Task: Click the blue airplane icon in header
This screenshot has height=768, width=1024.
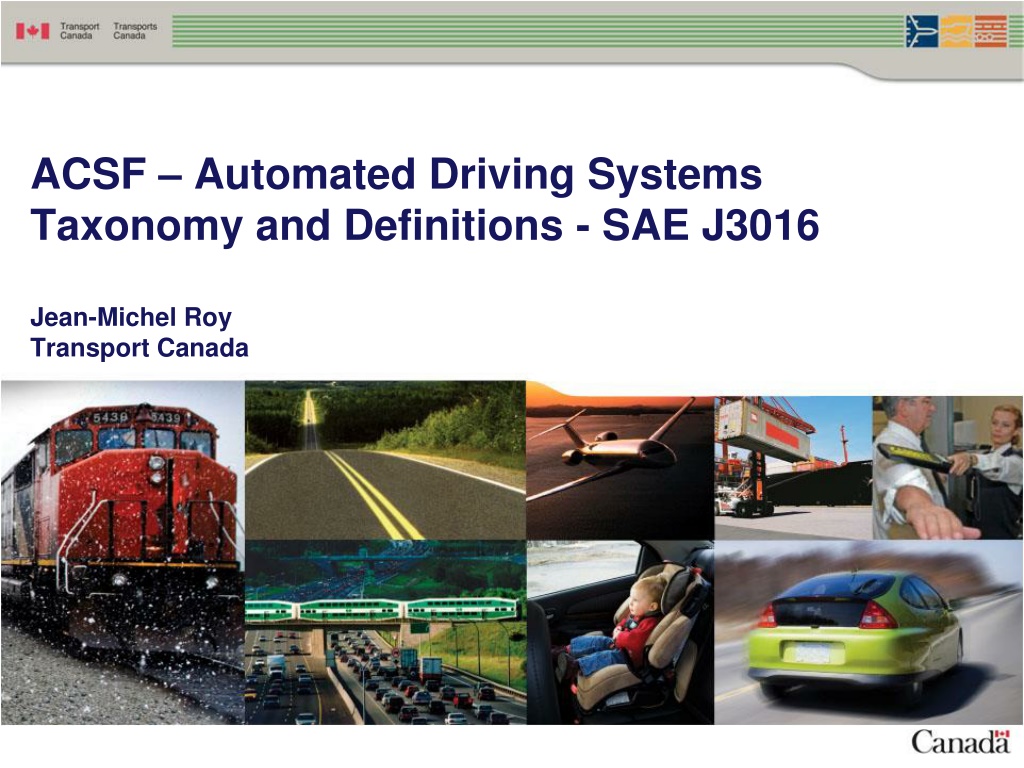Action: click(922, 31)
